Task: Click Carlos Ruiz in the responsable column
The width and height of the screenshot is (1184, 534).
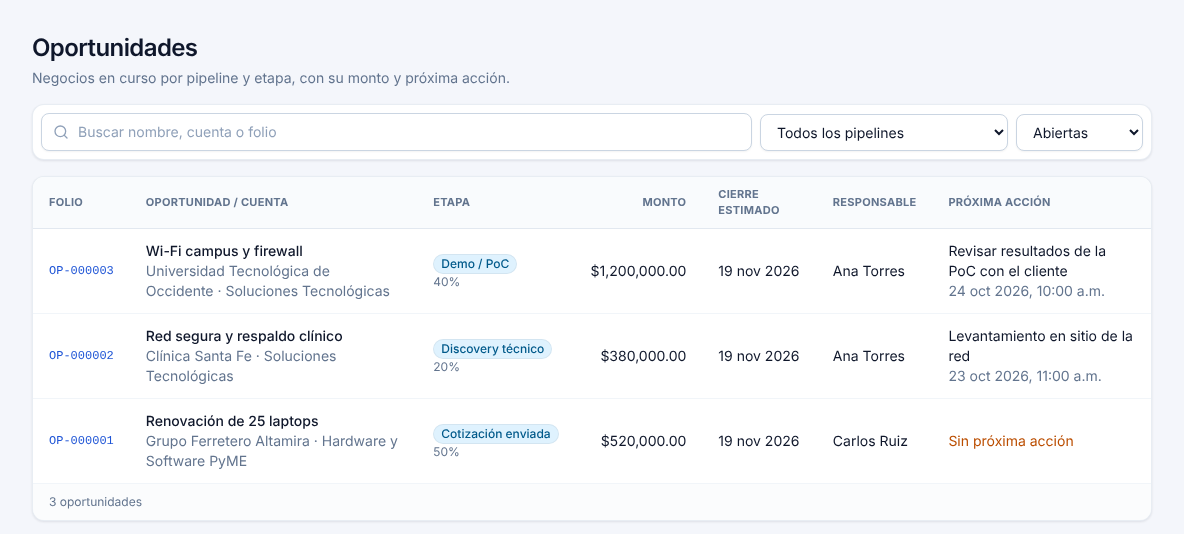Action: click(x=870, y=441)
